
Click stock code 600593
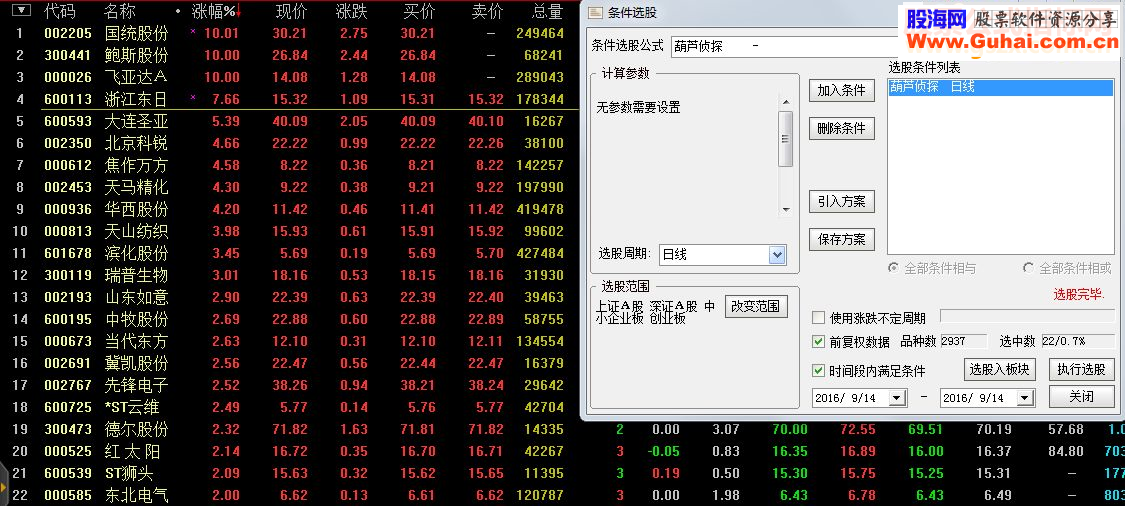click(67, 121)
